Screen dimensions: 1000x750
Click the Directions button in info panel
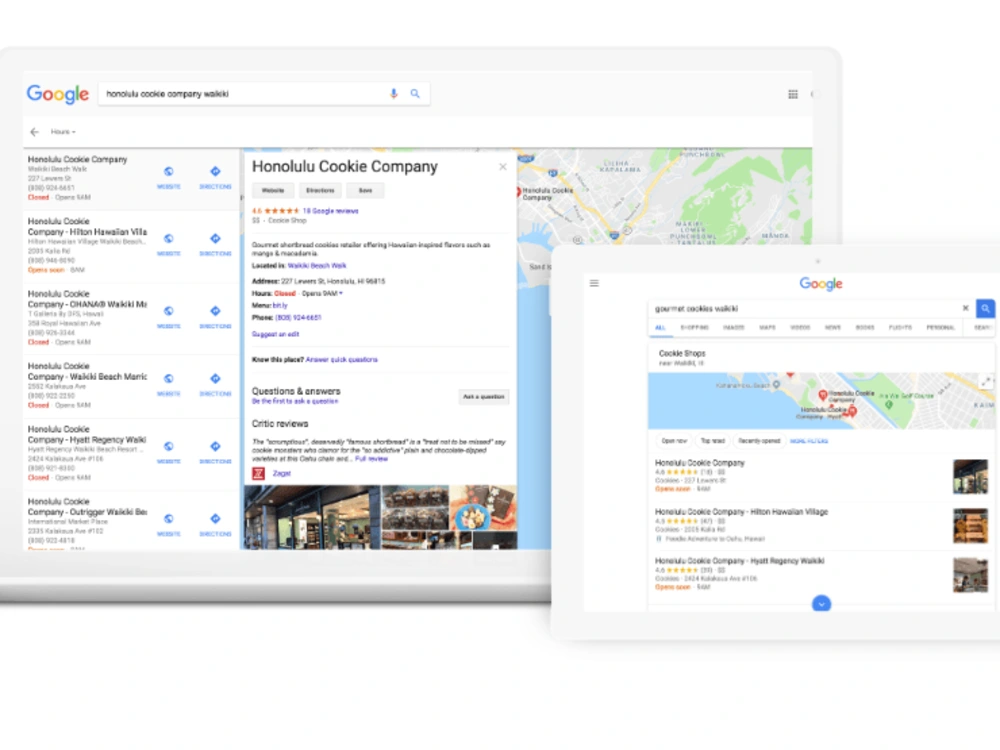(320, 191)
